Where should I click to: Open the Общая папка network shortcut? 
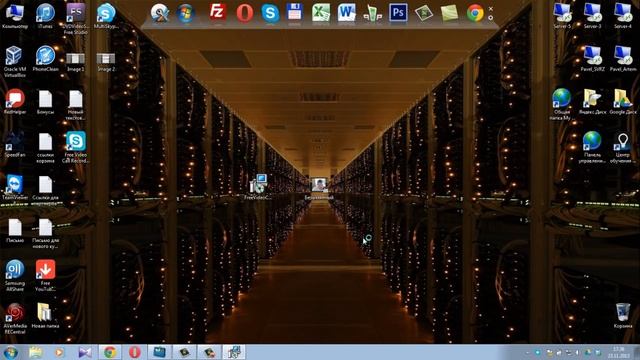[x=562, y=104]
